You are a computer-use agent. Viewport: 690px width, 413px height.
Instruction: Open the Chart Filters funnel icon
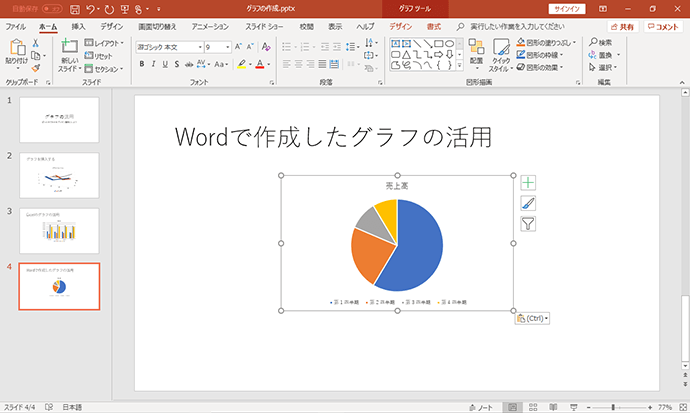528,224
